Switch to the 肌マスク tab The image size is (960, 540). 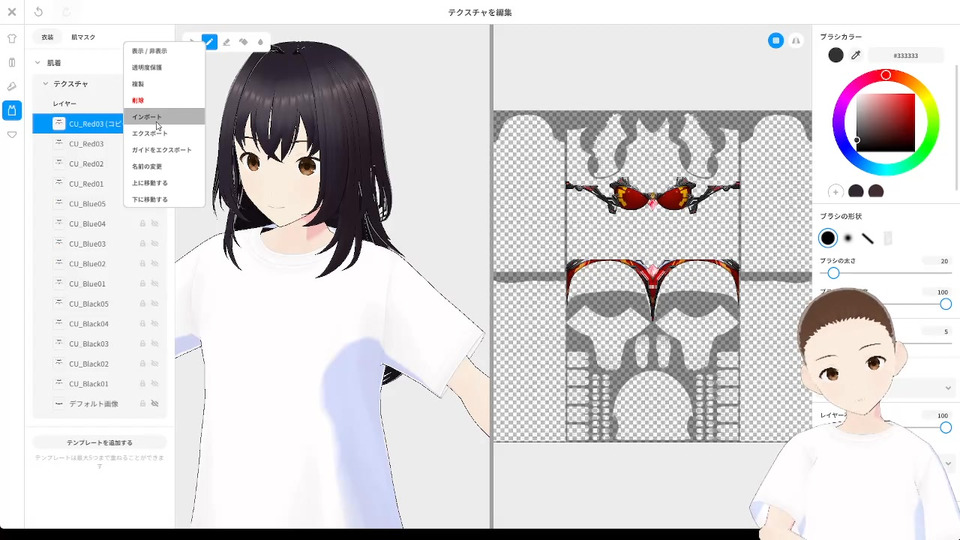click(x=83, y=37)
